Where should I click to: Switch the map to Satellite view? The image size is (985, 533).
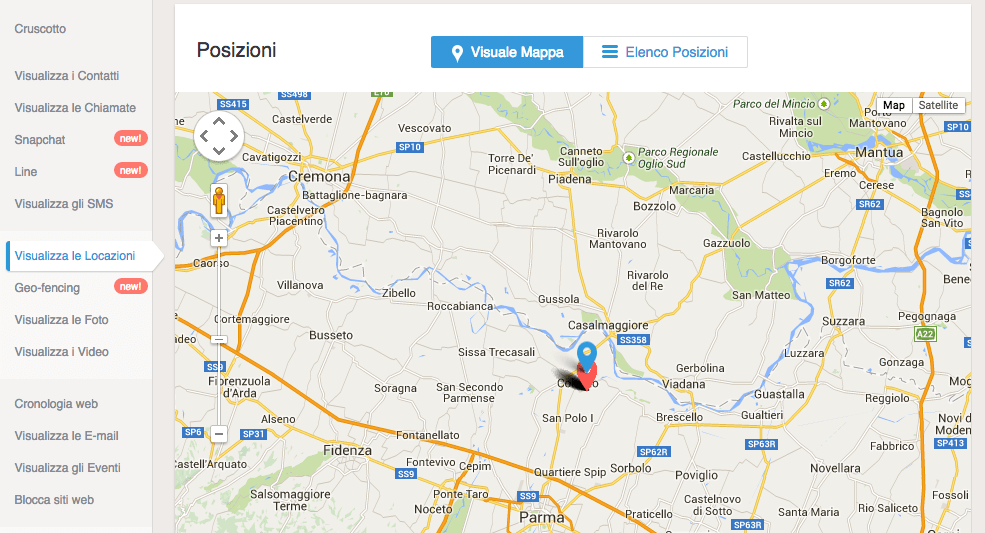(x=938, y=106)
